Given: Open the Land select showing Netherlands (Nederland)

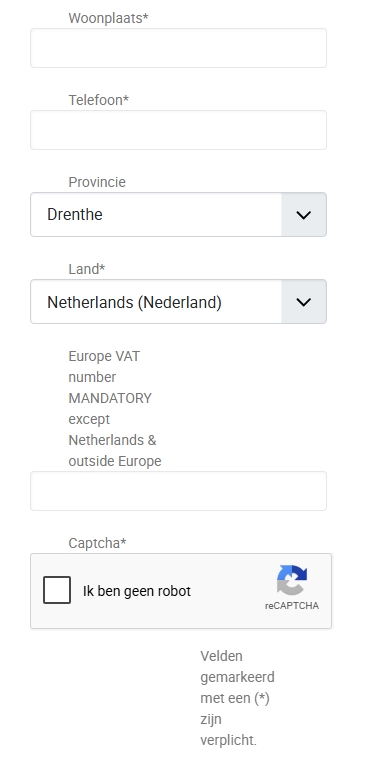Looking at the screenshot, I should (178, 302).
